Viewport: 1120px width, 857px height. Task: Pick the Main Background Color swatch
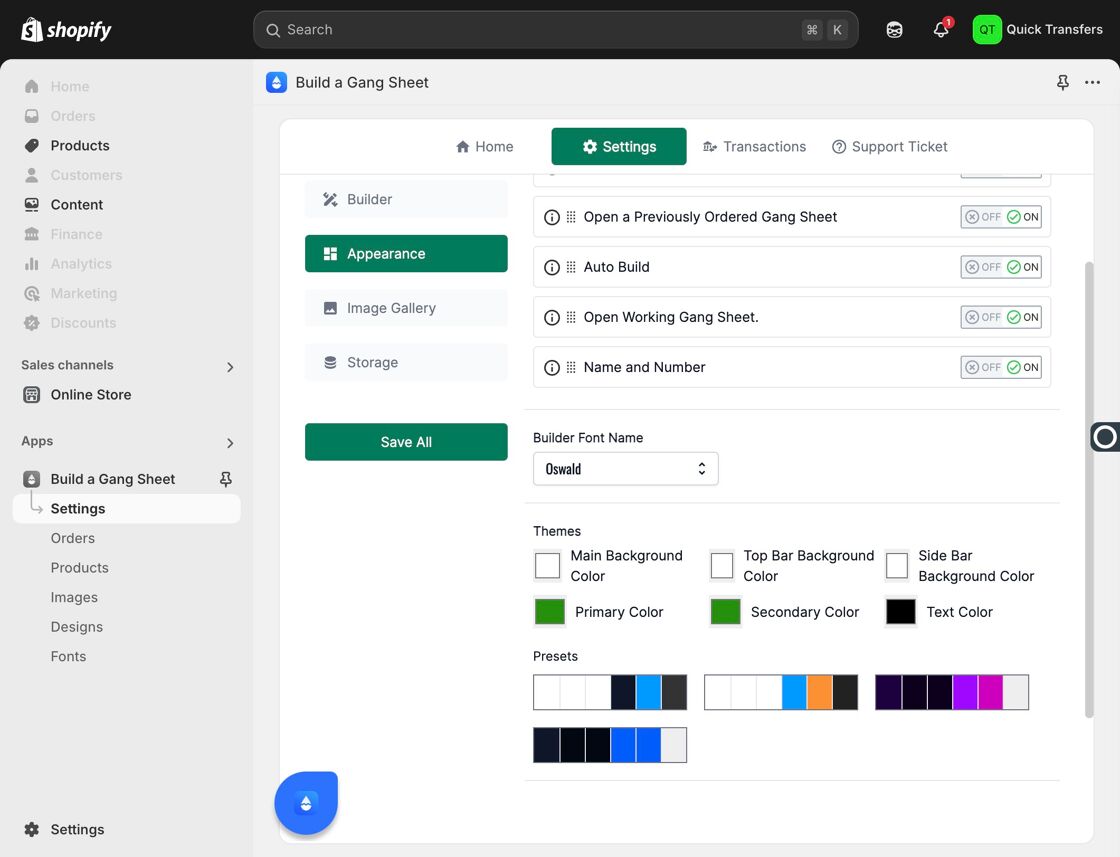point(548,566)
